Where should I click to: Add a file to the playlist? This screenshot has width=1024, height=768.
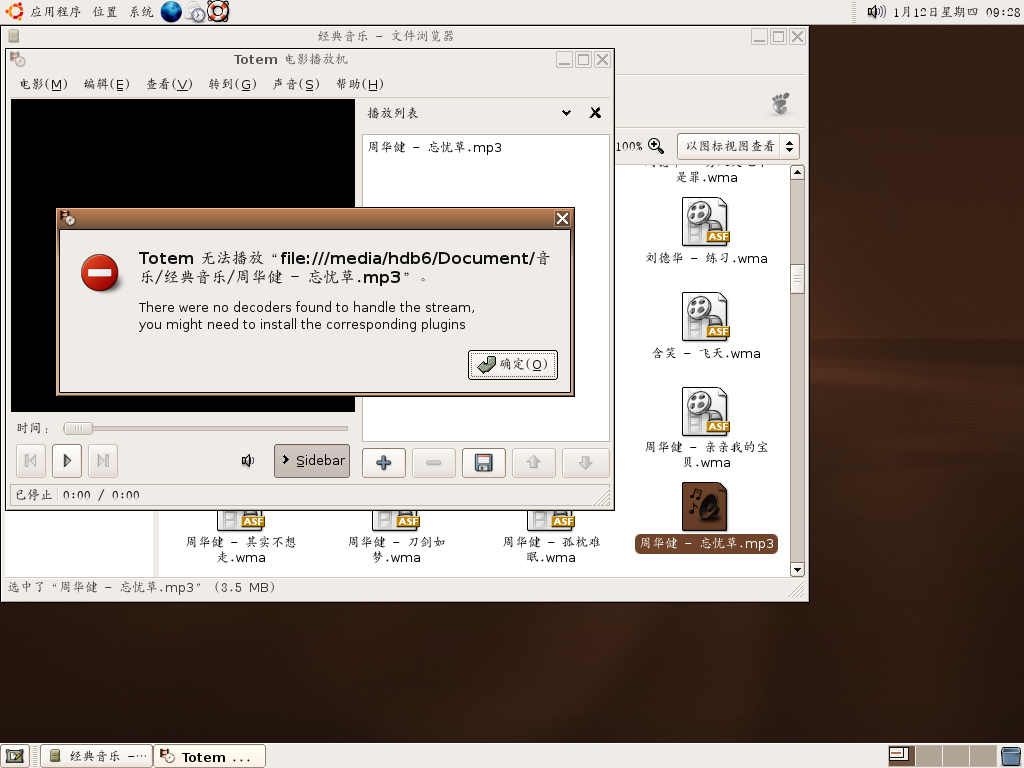(384, 463)
